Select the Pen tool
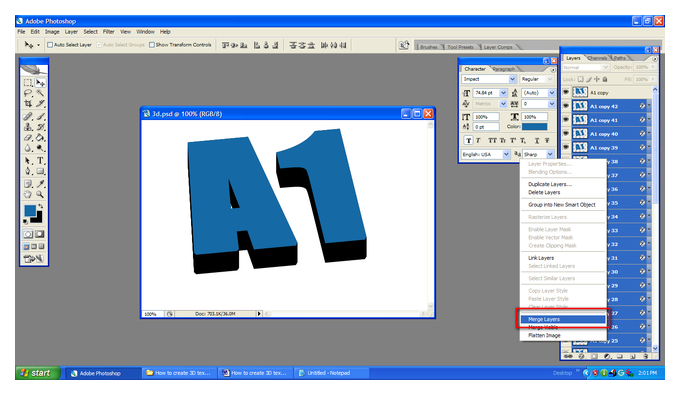Screen dimensions: 680x395 tap(28, 171)
